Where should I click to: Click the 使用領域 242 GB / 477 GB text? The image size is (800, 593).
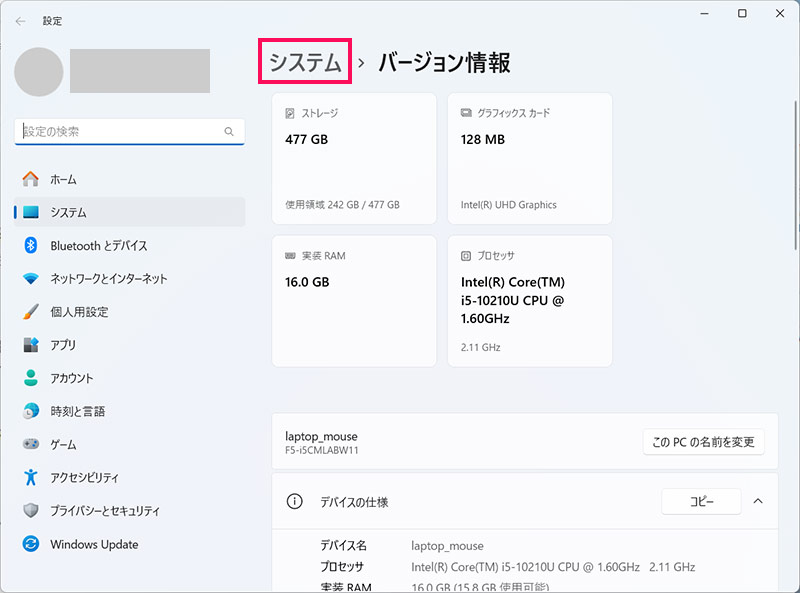point(342,205)
